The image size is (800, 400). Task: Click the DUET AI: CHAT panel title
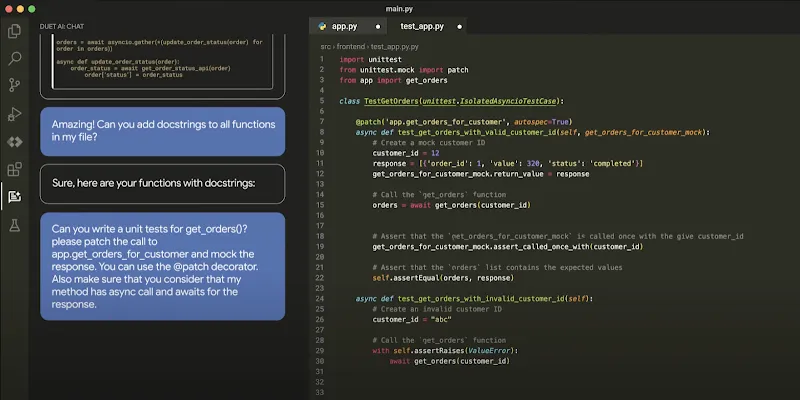point(62,27)
